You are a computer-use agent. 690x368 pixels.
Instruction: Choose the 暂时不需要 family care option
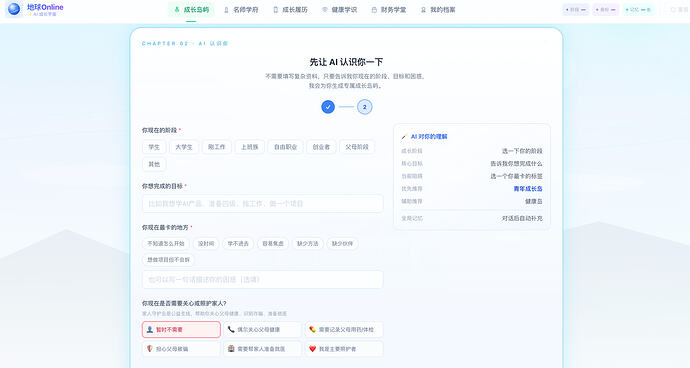point(181,330)
